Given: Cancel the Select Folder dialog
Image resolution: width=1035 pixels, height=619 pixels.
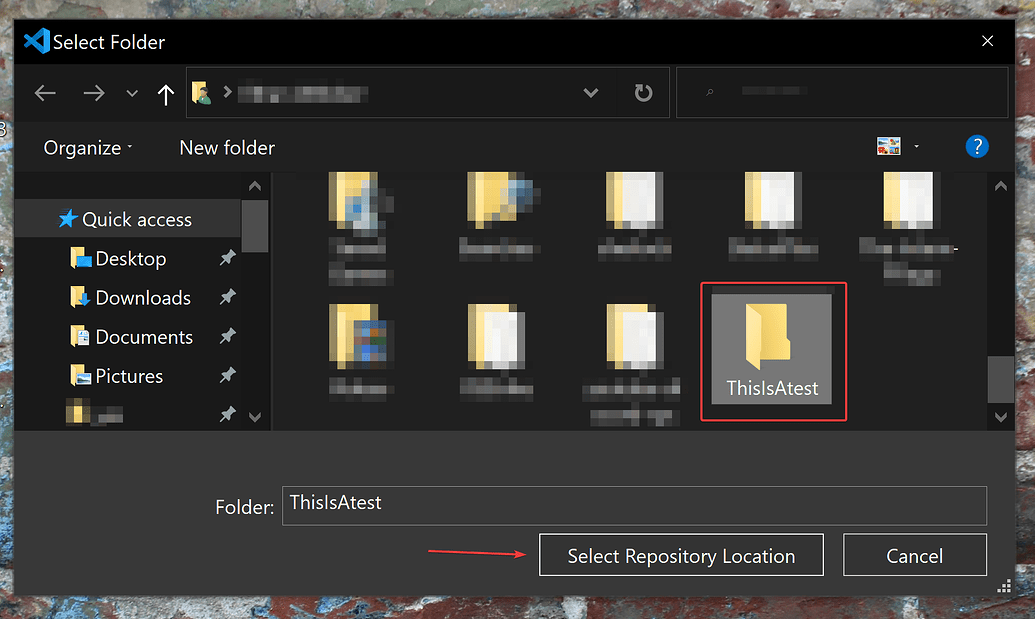Looking at the screenshot, I should click(x=915, y=555).
